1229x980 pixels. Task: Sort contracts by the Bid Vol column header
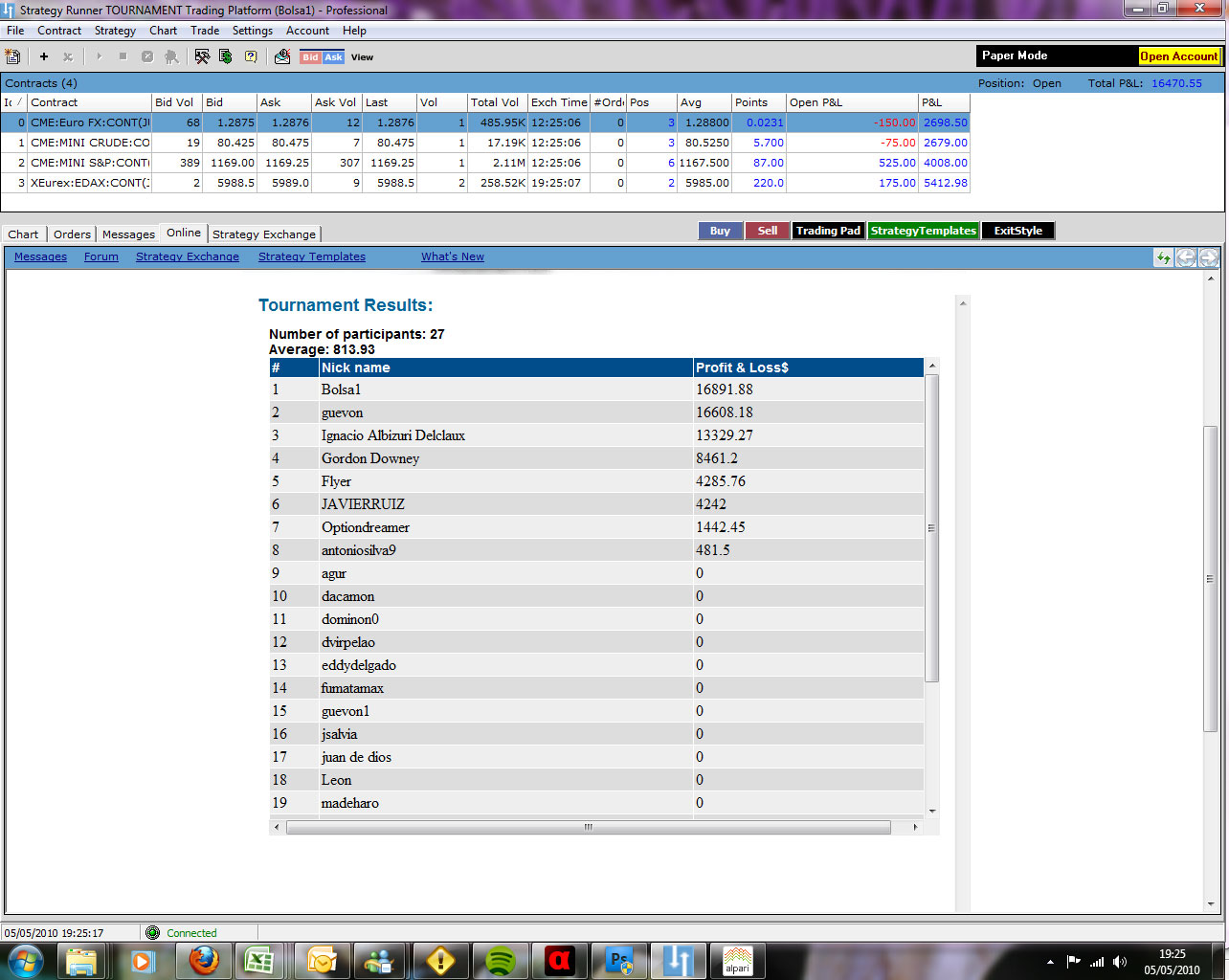click(x=177, y=102)
